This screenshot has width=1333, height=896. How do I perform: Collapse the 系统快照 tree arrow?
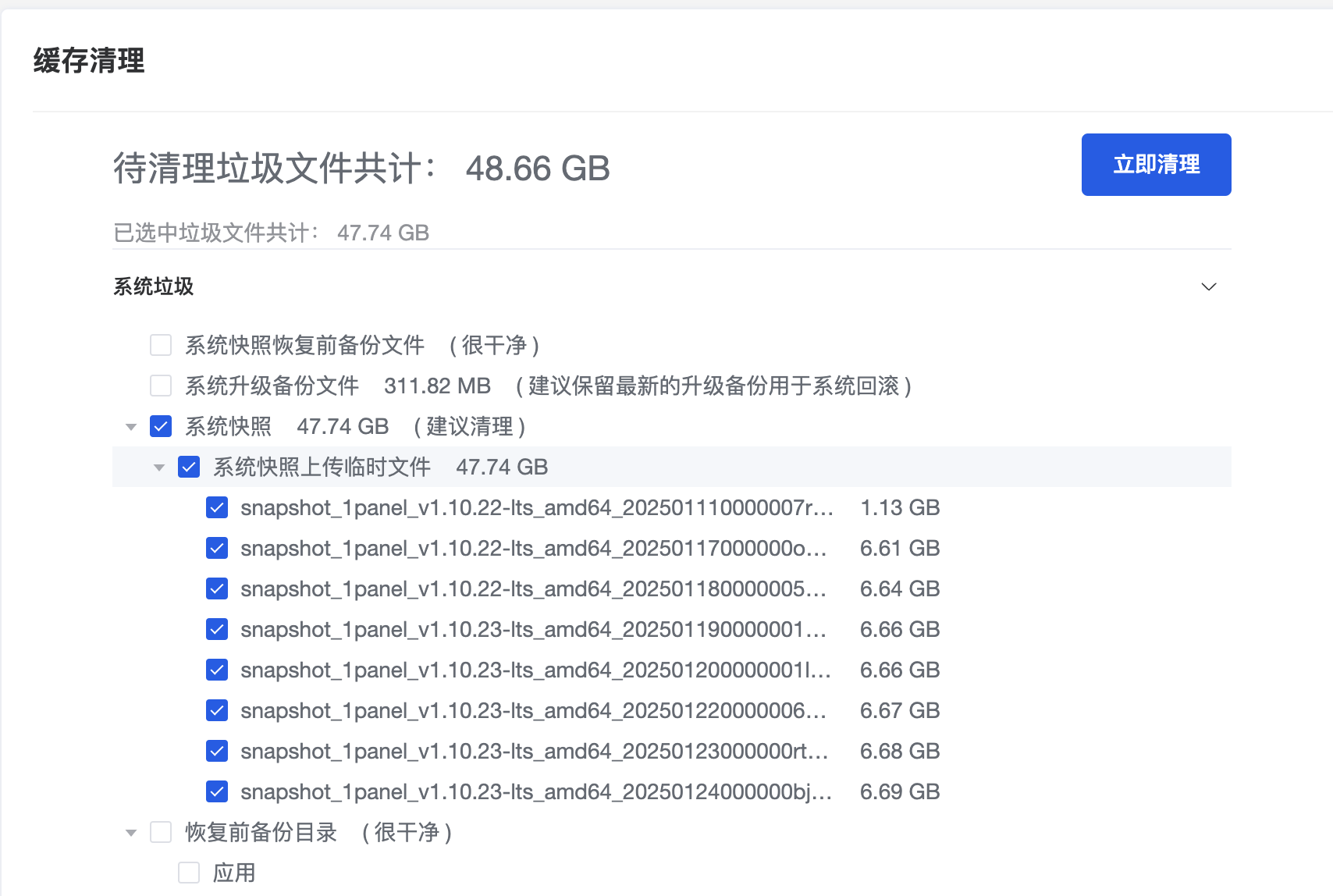(131, 427)
